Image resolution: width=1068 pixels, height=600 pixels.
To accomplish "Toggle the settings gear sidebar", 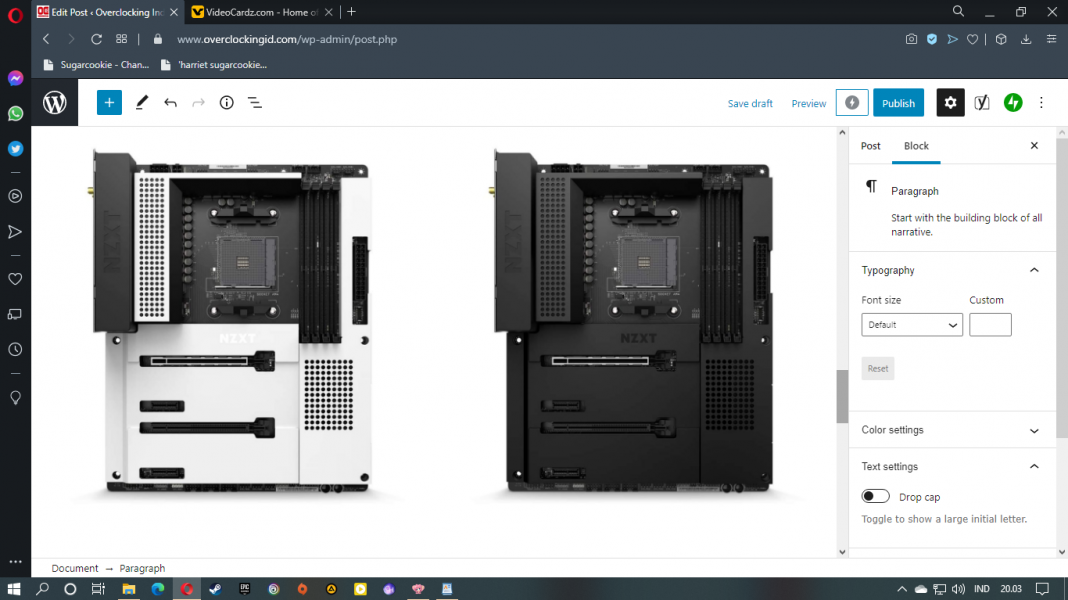I will pyautogui.click(x=950, y=103).
